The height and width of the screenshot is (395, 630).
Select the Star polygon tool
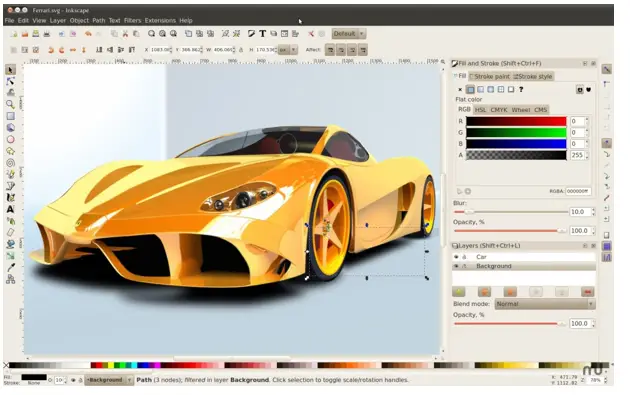tap(10, 151)
